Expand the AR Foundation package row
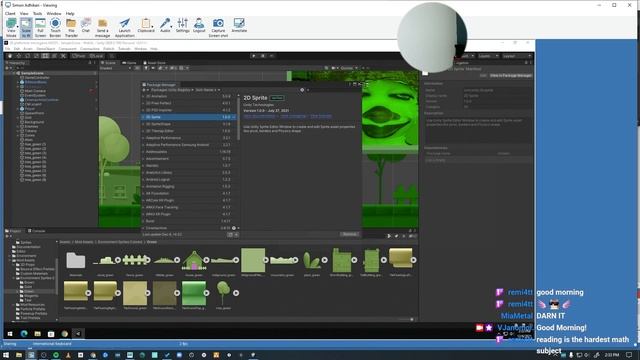 [143, 193]
